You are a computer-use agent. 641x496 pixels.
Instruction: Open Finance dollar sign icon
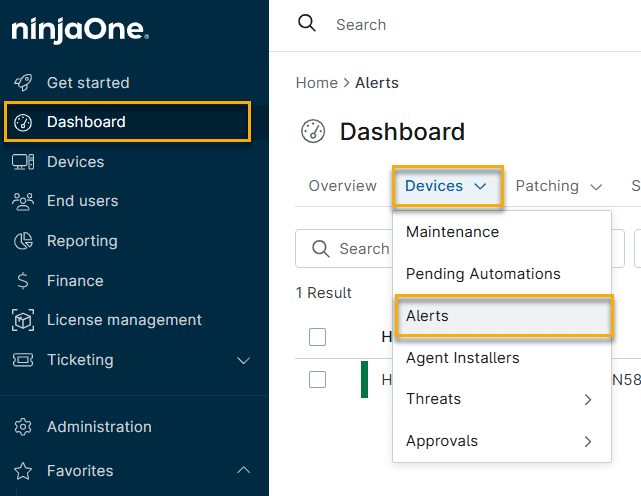tap(23, 281)
